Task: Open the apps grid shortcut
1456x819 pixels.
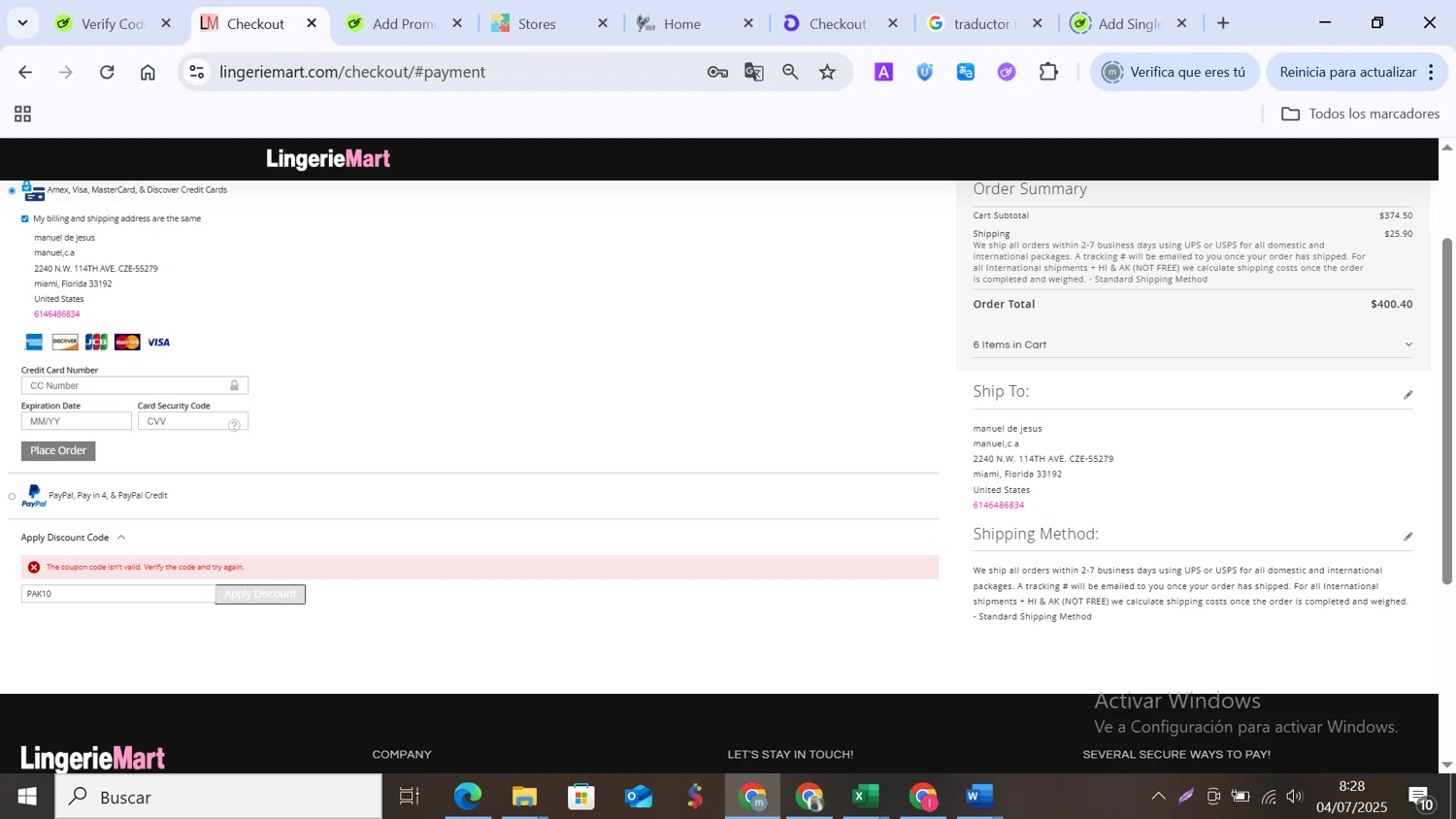Action: [22, 115]
